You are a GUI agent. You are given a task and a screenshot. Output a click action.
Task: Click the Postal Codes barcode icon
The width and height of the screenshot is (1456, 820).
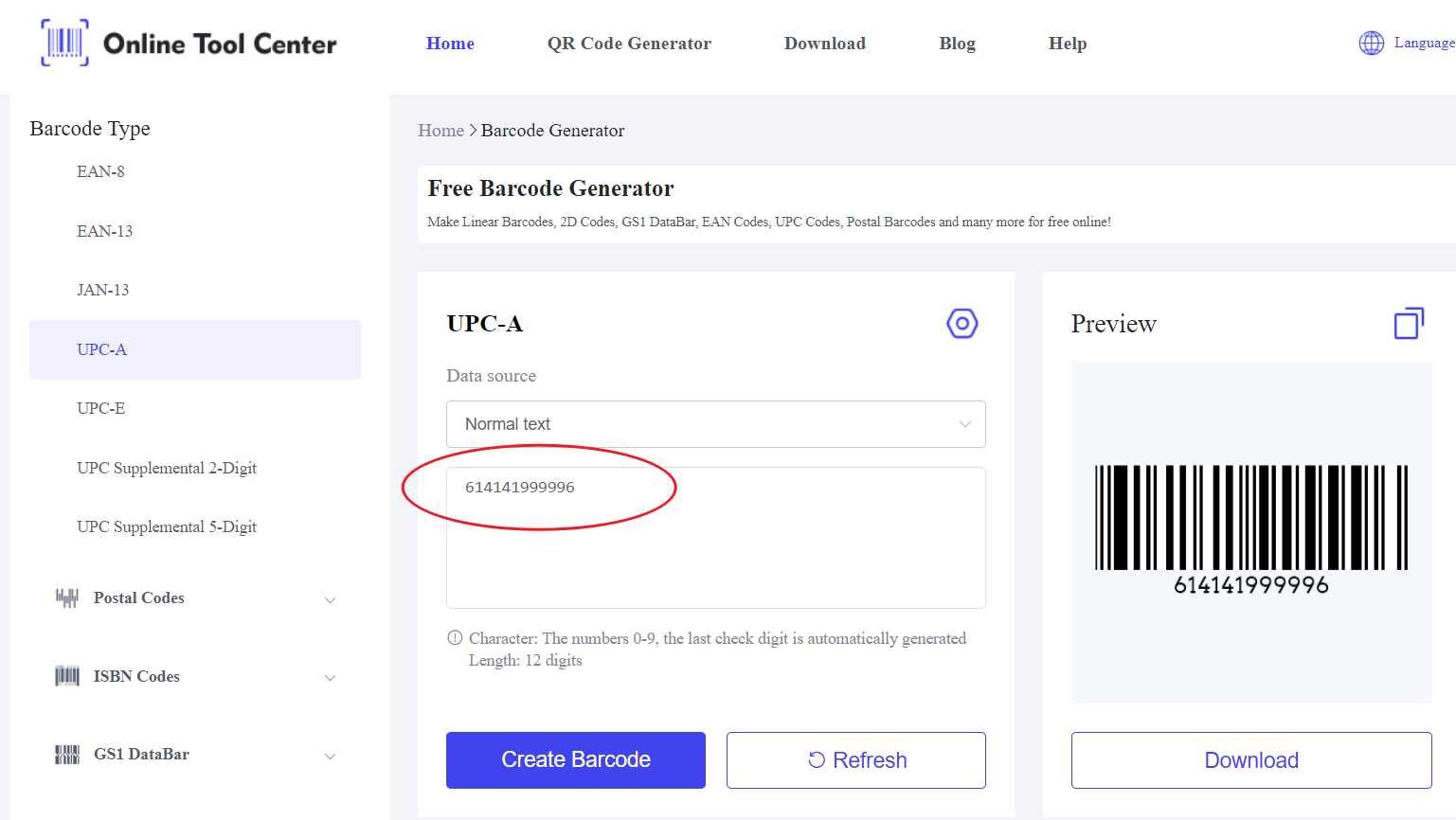(66, 598)
